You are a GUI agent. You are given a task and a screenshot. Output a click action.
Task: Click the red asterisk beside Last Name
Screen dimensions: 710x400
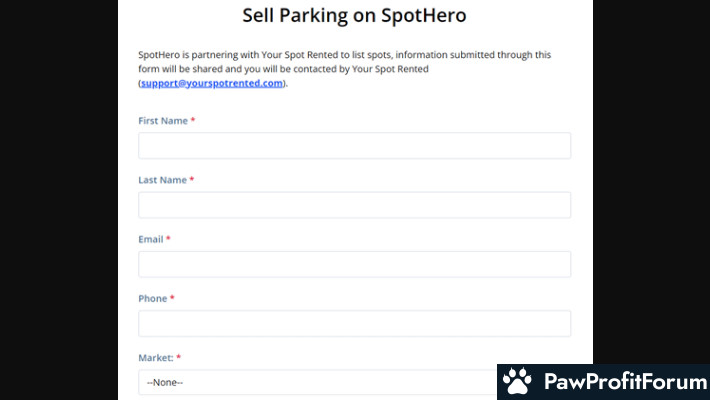tap(192, 179)
